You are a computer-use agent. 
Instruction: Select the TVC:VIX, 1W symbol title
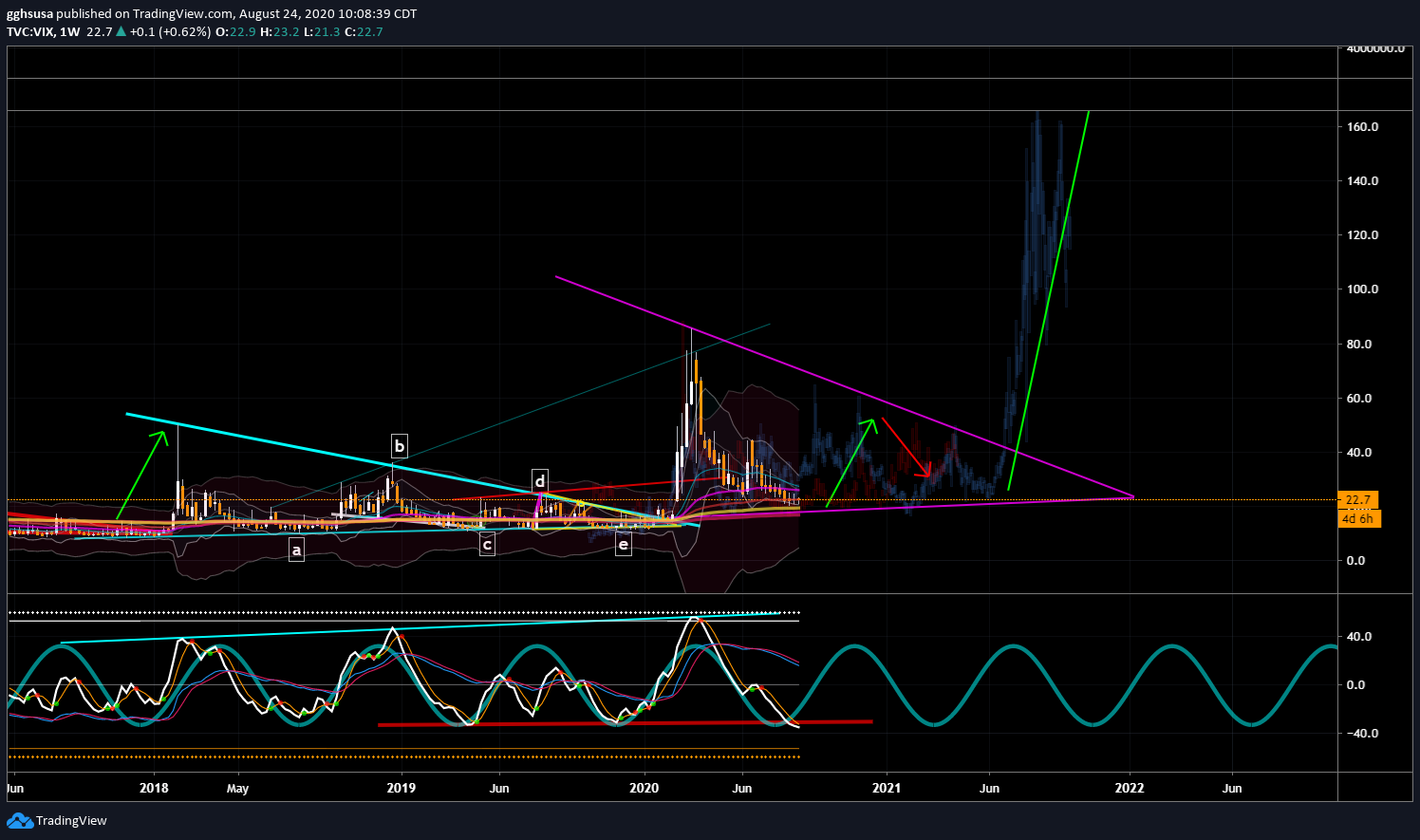coord(44,31)
